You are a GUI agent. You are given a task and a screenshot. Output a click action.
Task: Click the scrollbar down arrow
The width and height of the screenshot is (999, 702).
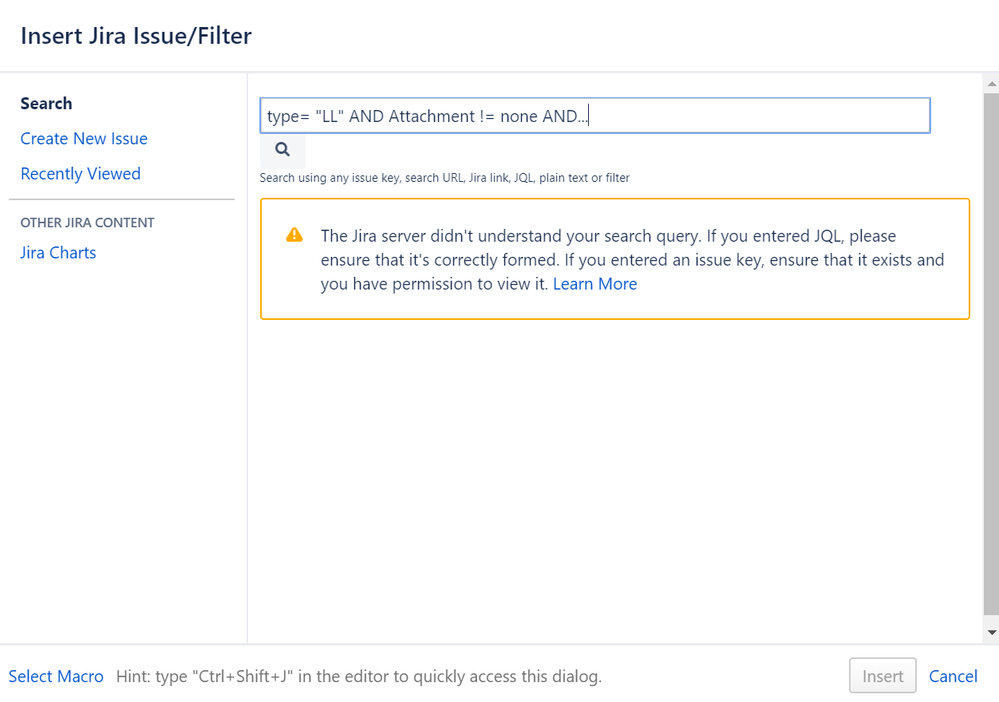991,633
